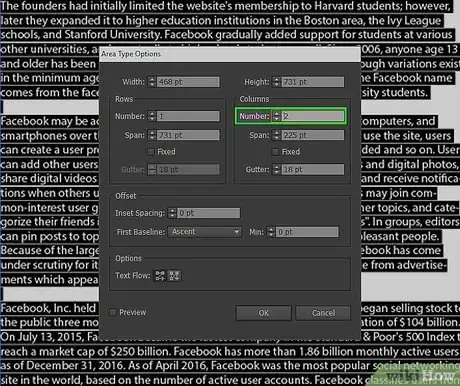Click the Height field showing 731 pt
The width and height of the screenshot is (460, 386).
coord(313,82)
